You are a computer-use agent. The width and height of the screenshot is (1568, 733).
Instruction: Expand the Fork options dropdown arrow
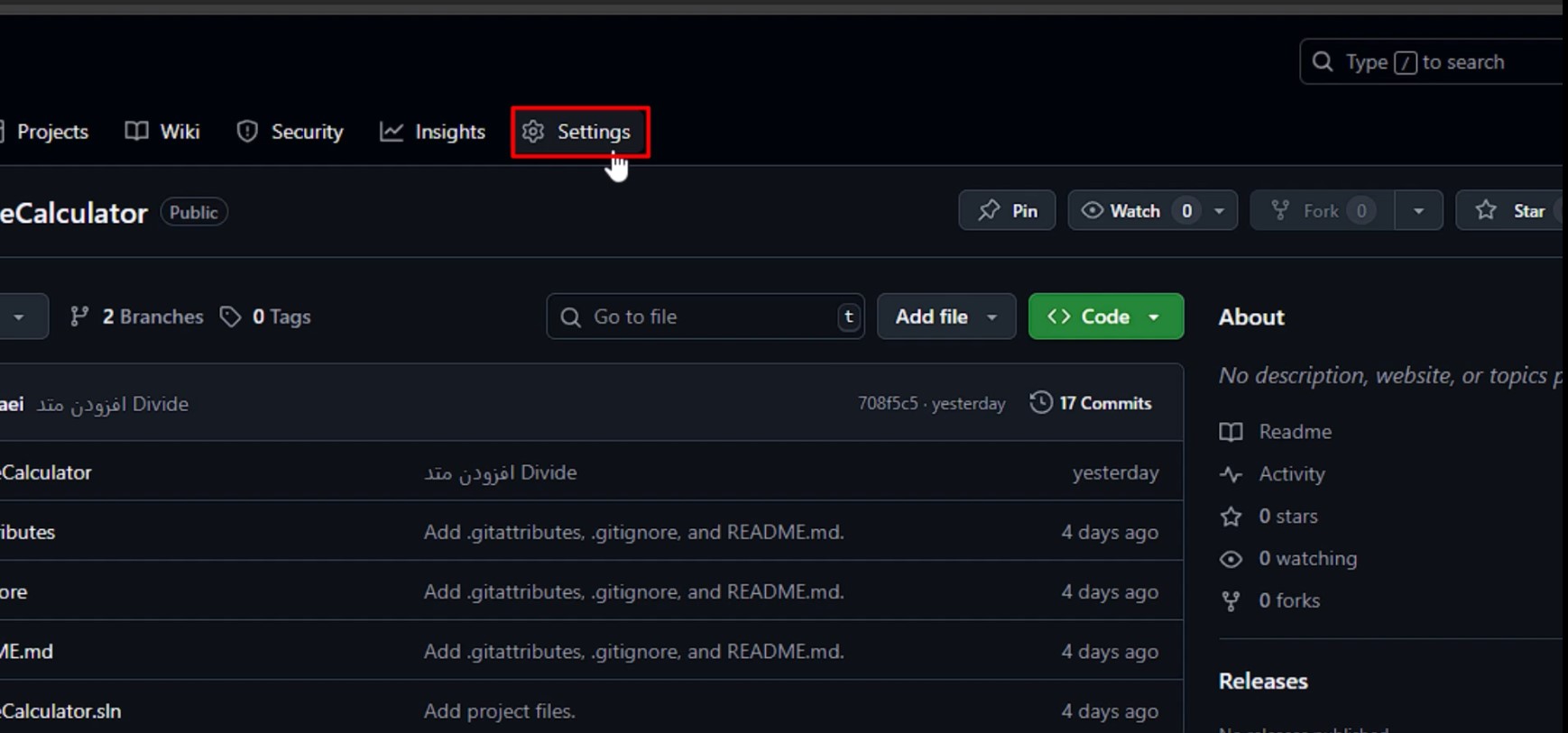pyautogui.click(x=1418, y=211)
